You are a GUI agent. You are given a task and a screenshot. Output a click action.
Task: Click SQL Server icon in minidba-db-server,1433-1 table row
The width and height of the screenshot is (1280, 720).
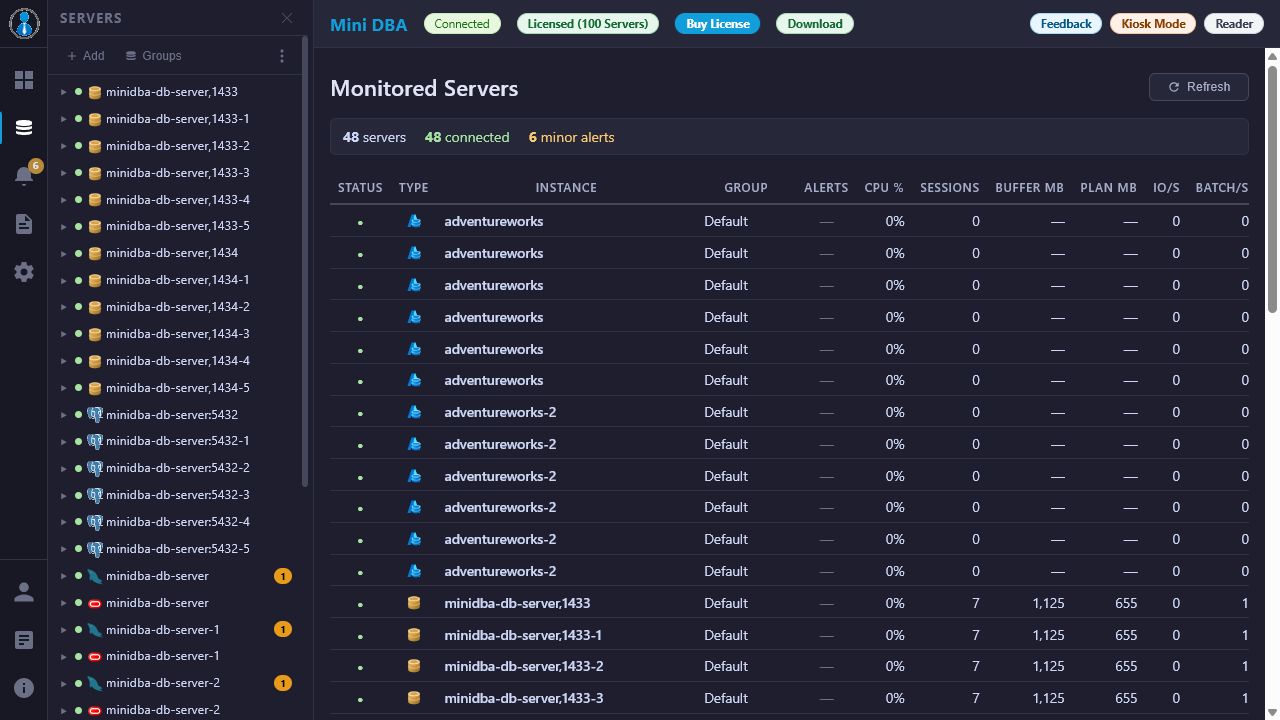point(414,635)
